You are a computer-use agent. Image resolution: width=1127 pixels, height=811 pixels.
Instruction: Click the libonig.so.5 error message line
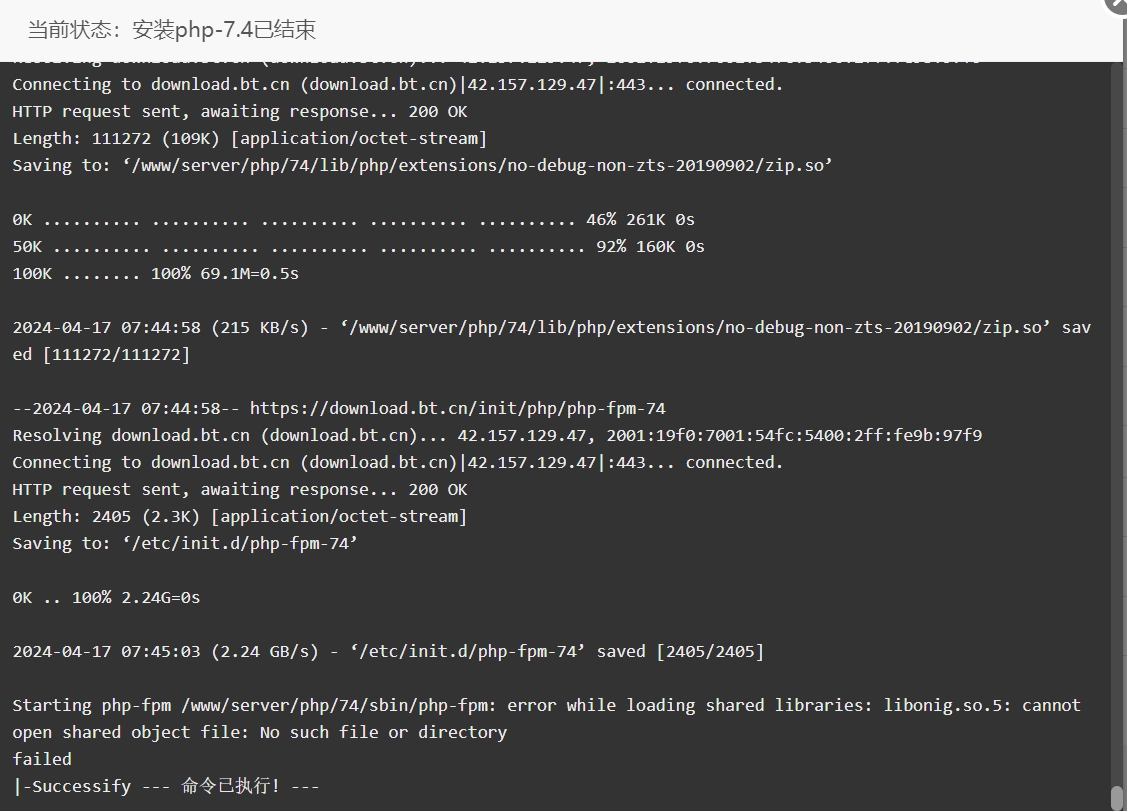[x=546, y=718]
